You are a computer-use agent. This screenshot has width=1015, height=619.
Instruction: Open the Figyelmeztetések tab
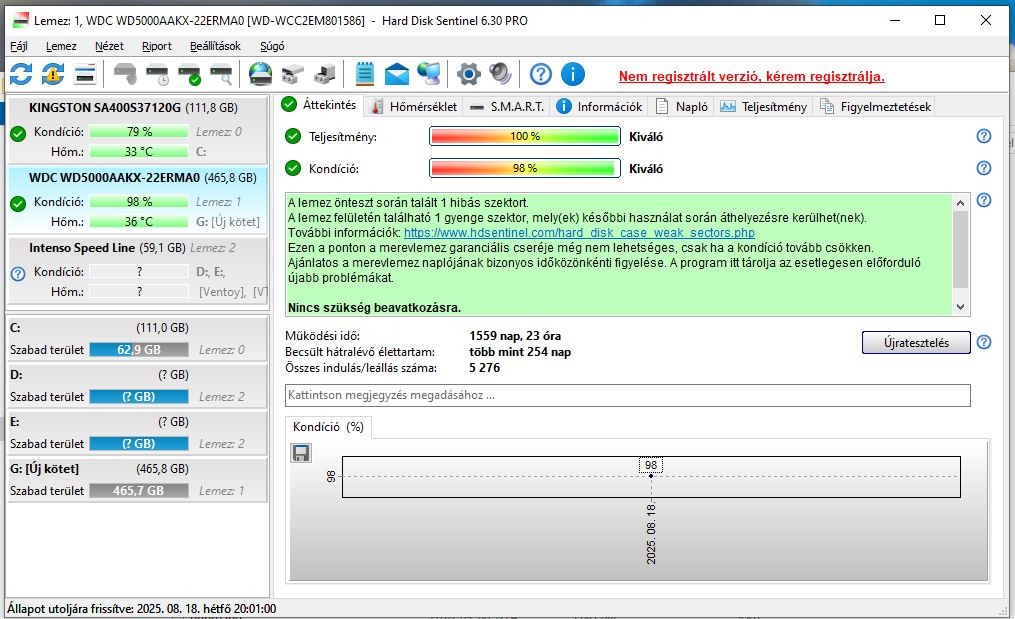(x=875, y=106)
